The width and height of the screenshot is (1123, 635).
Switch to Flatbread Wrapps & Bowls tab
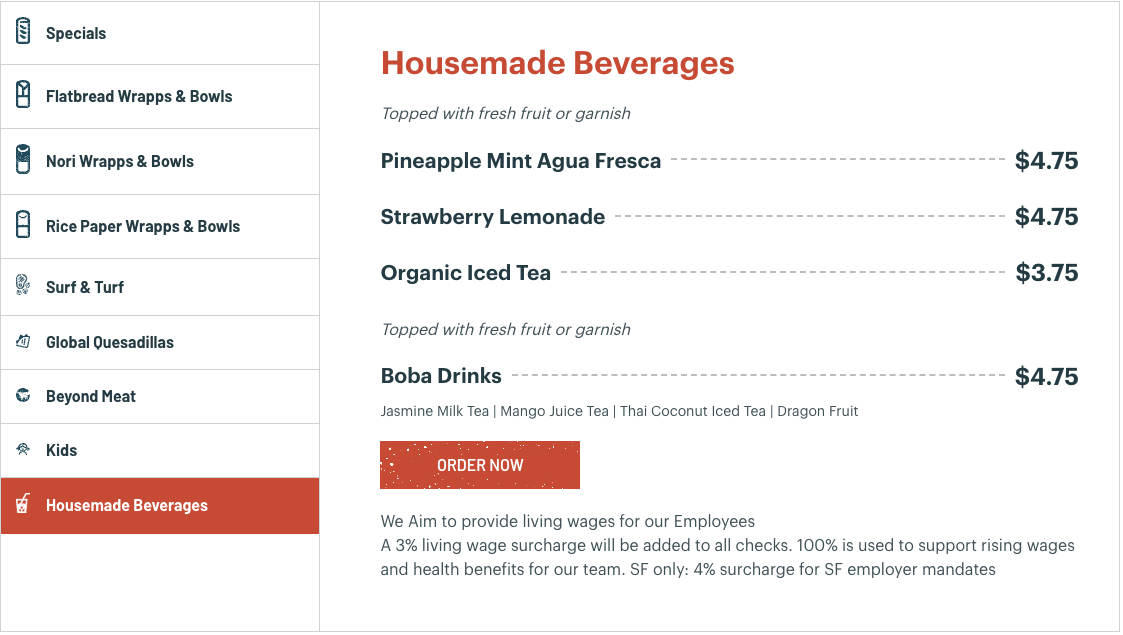139,97
